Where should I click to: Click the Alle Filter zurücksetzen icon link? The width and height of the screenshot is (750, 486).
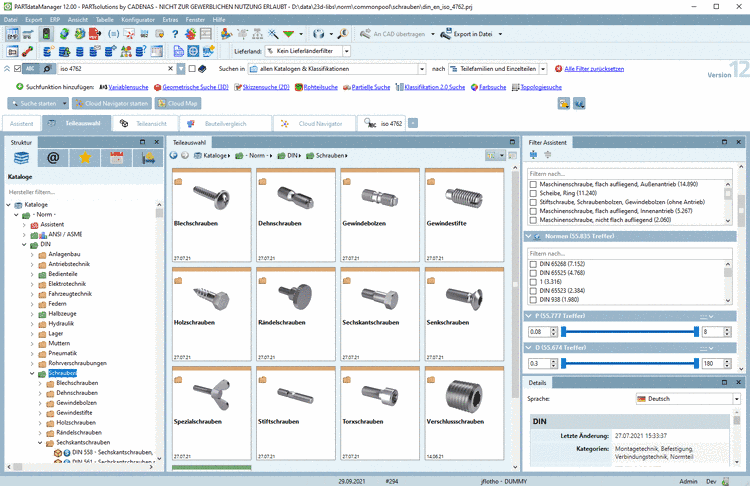[558, 69]
